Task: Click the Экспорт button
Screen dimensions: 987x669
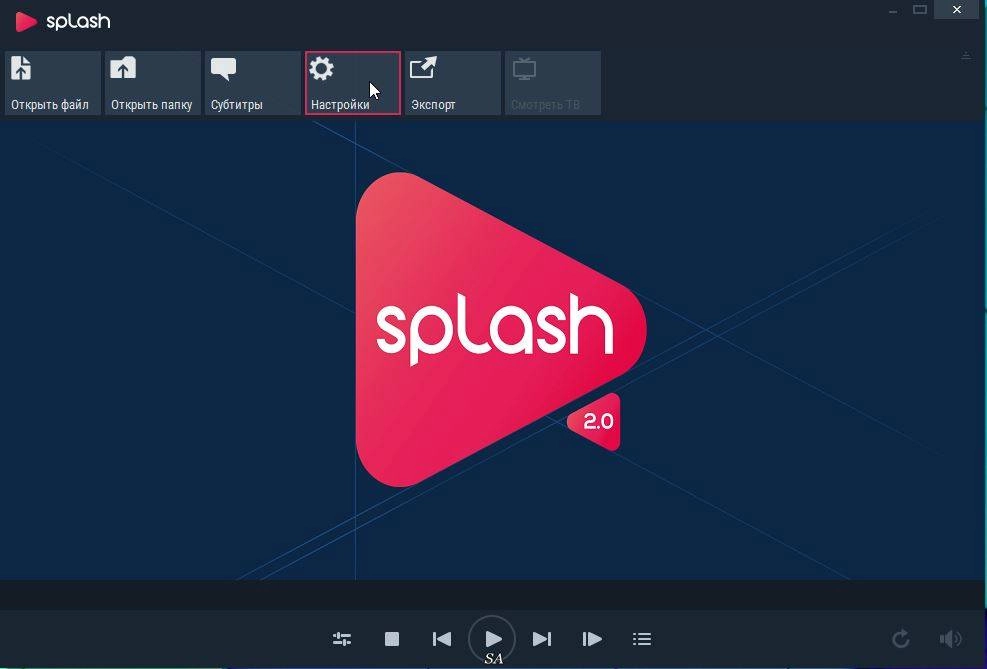Action: (453, 83)
